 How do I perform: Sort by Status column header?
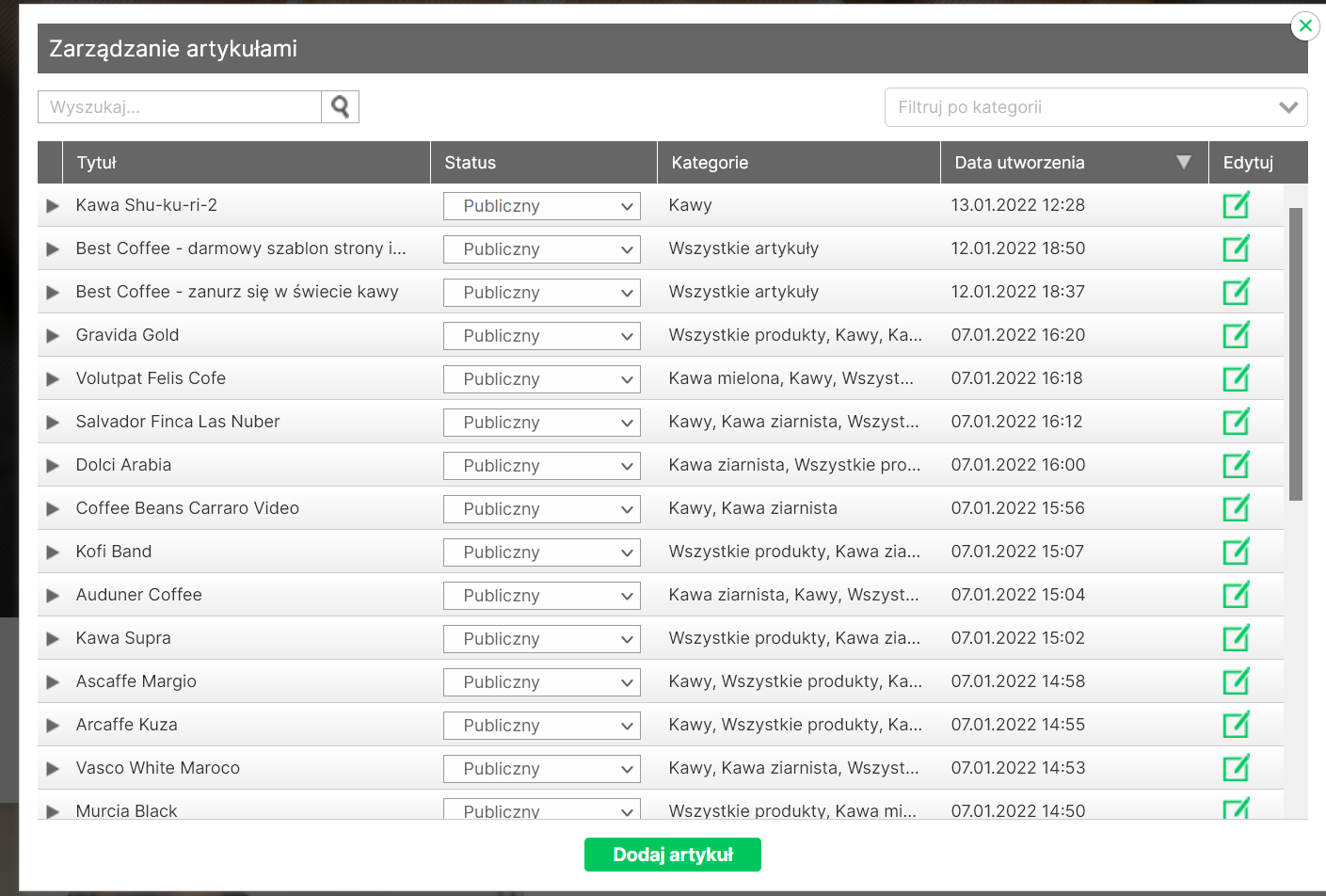pyautogui.click(x=544, y=162)
